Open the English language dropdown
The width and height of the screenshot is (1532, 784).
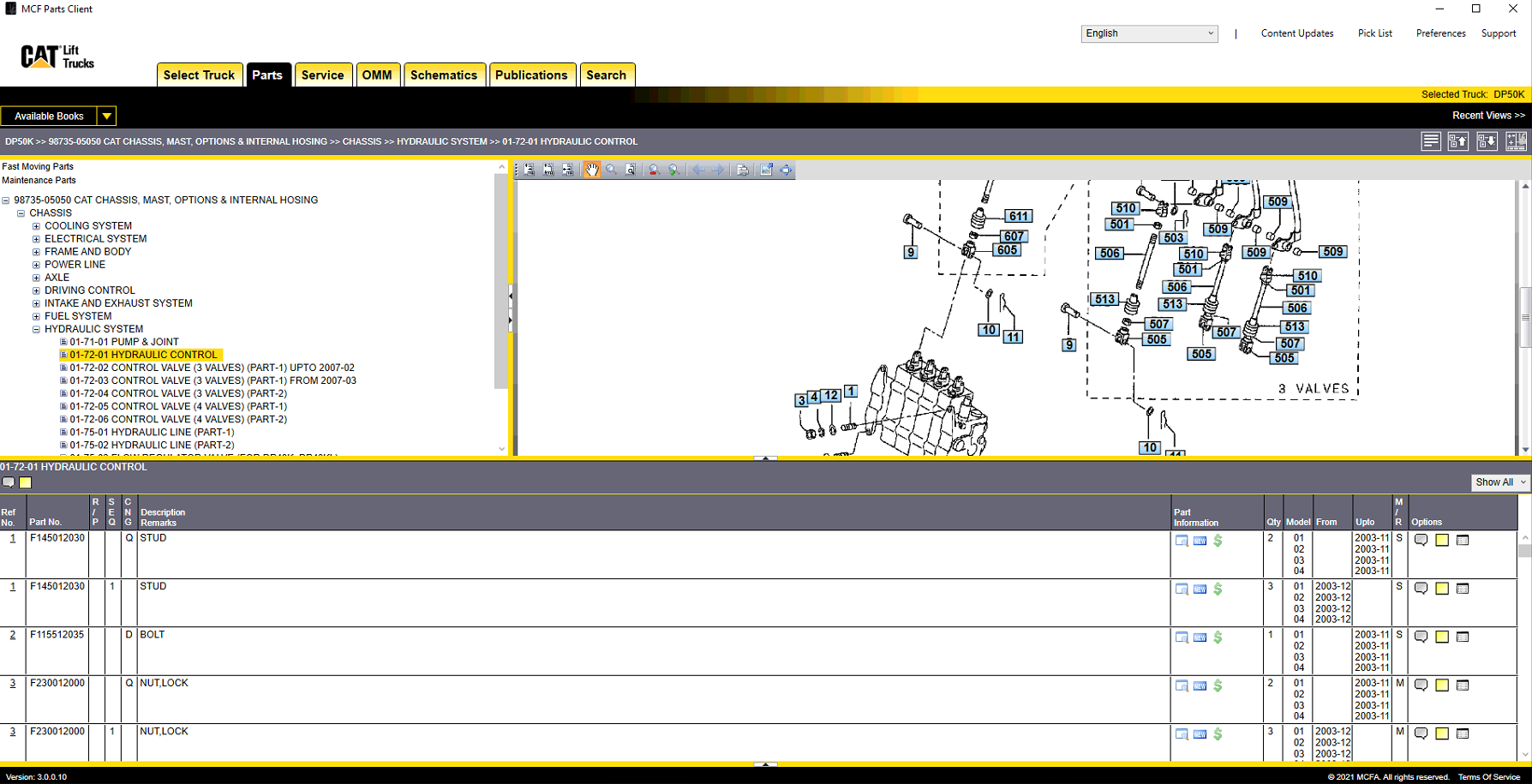(x=1148, y=33)
